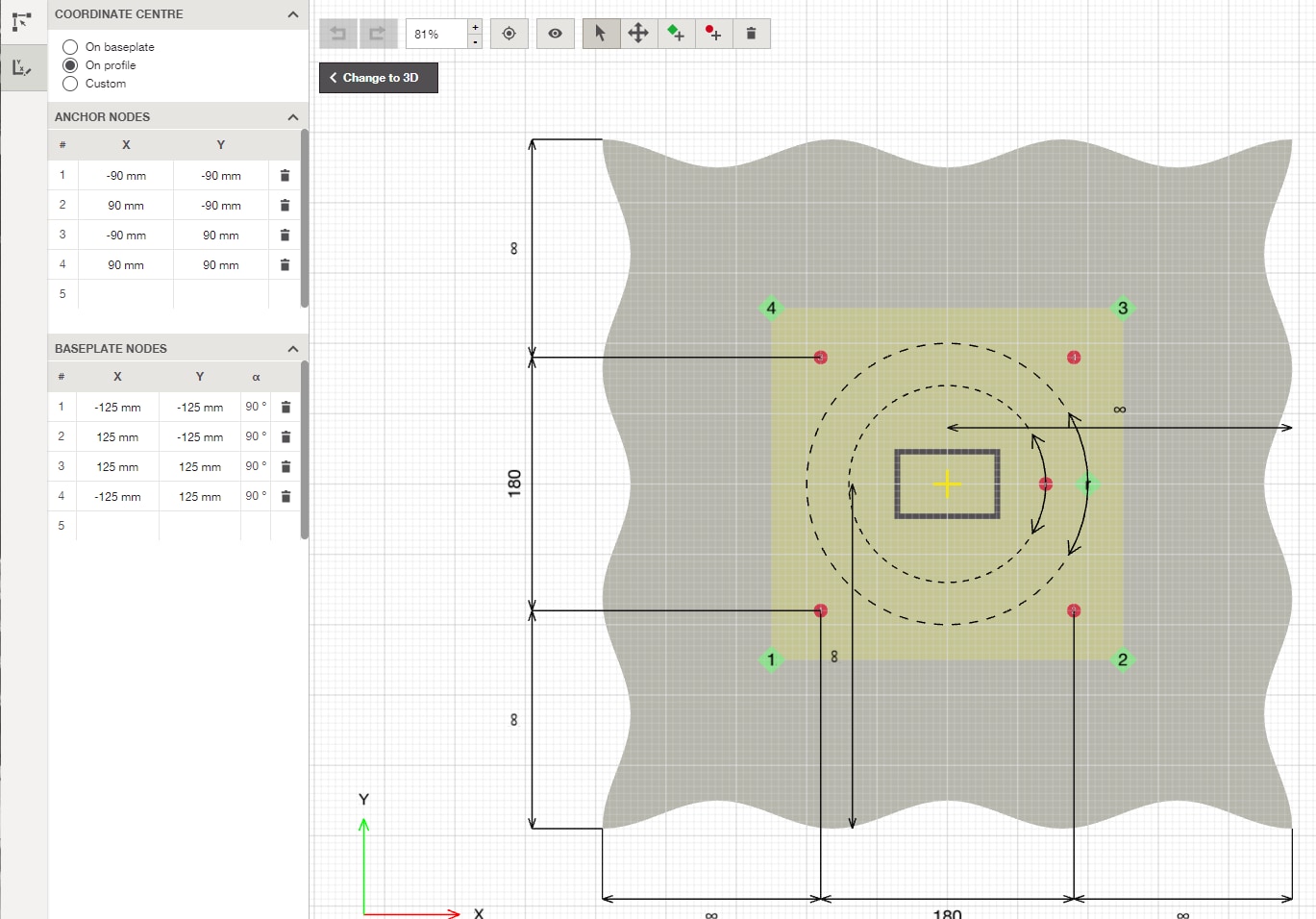Edit the zoom percentage value field
Image resolution: width=1316 pixels, height=919 pixels.
[x=437, y=33]
